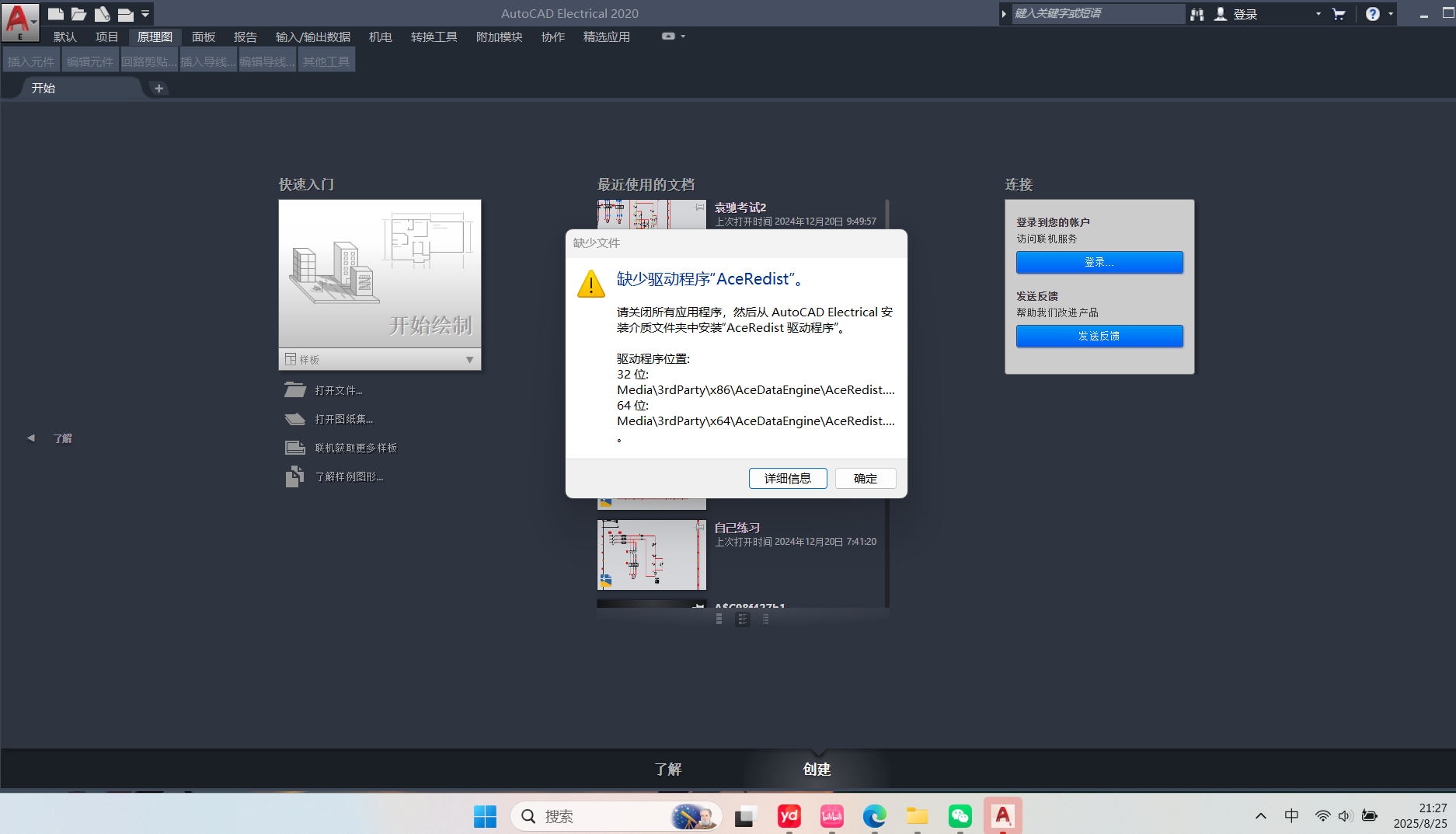Open the AutoCAD application menu button
Image resolution: width=1456 pixels, height=834 pixels.
[x=20, y=21]
